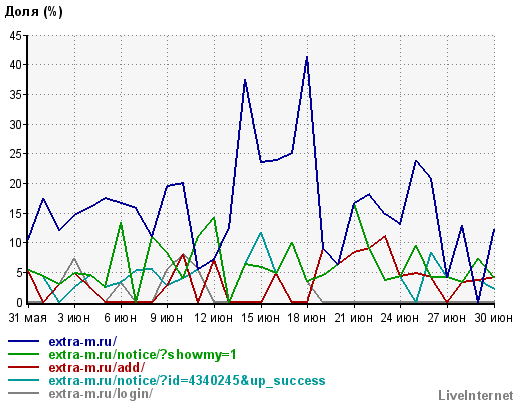Screen dimensions: 520x405
Task: Click the green legend line swatch
Action: (23, 354)
